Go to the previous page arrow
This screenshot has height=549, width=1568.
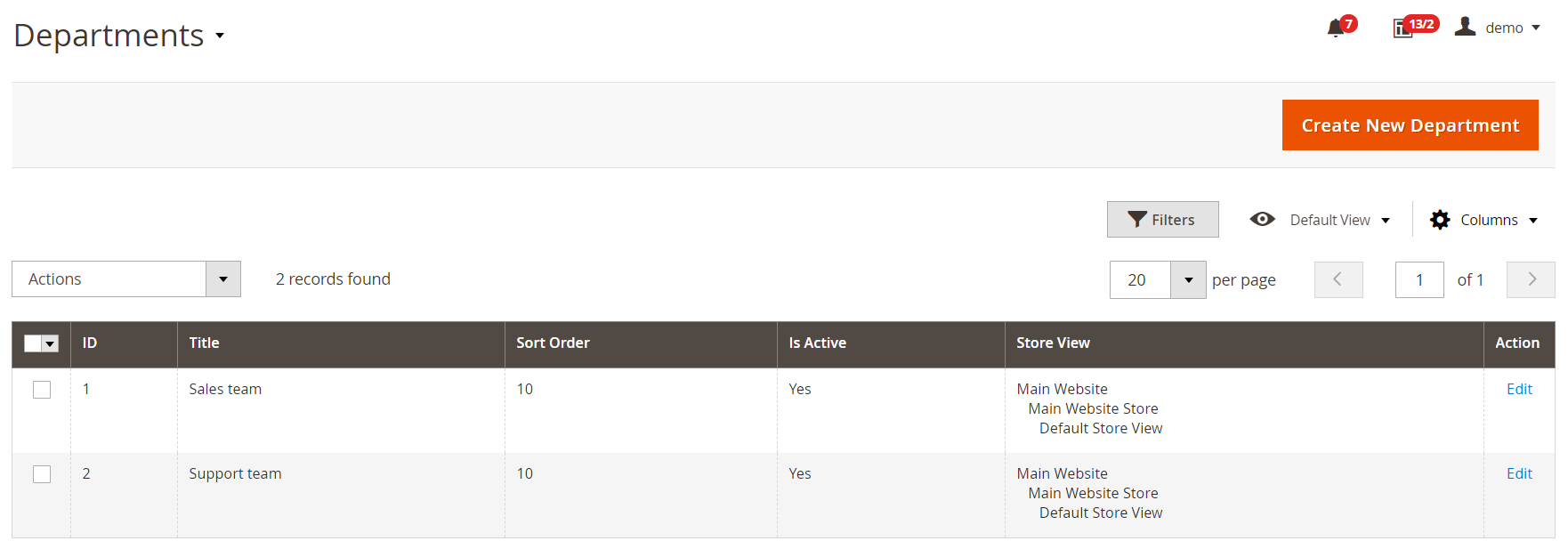pos(1338,279)
